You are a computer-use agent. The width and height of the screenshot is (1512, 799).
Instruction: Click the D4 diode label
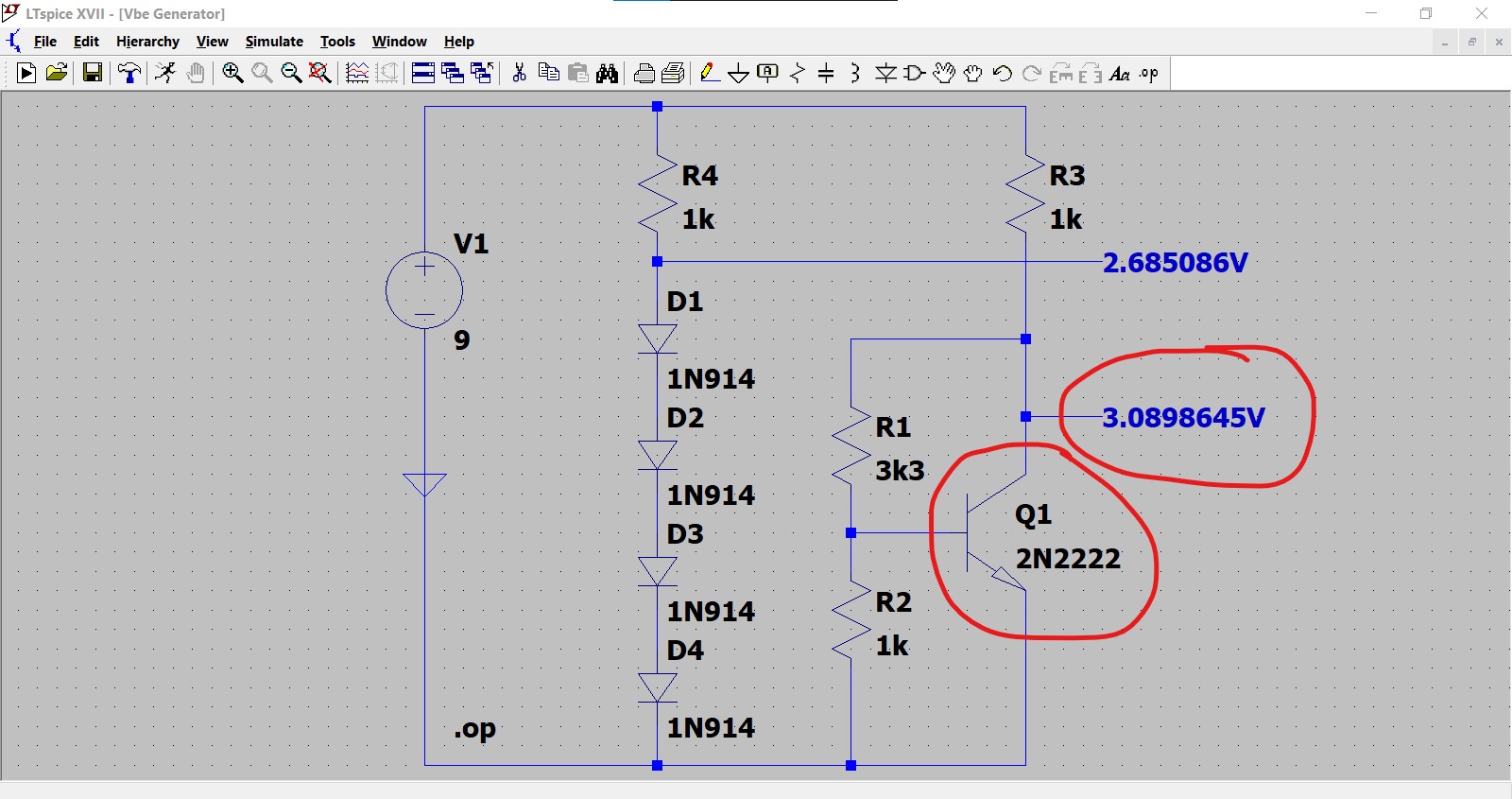[685, 651]
